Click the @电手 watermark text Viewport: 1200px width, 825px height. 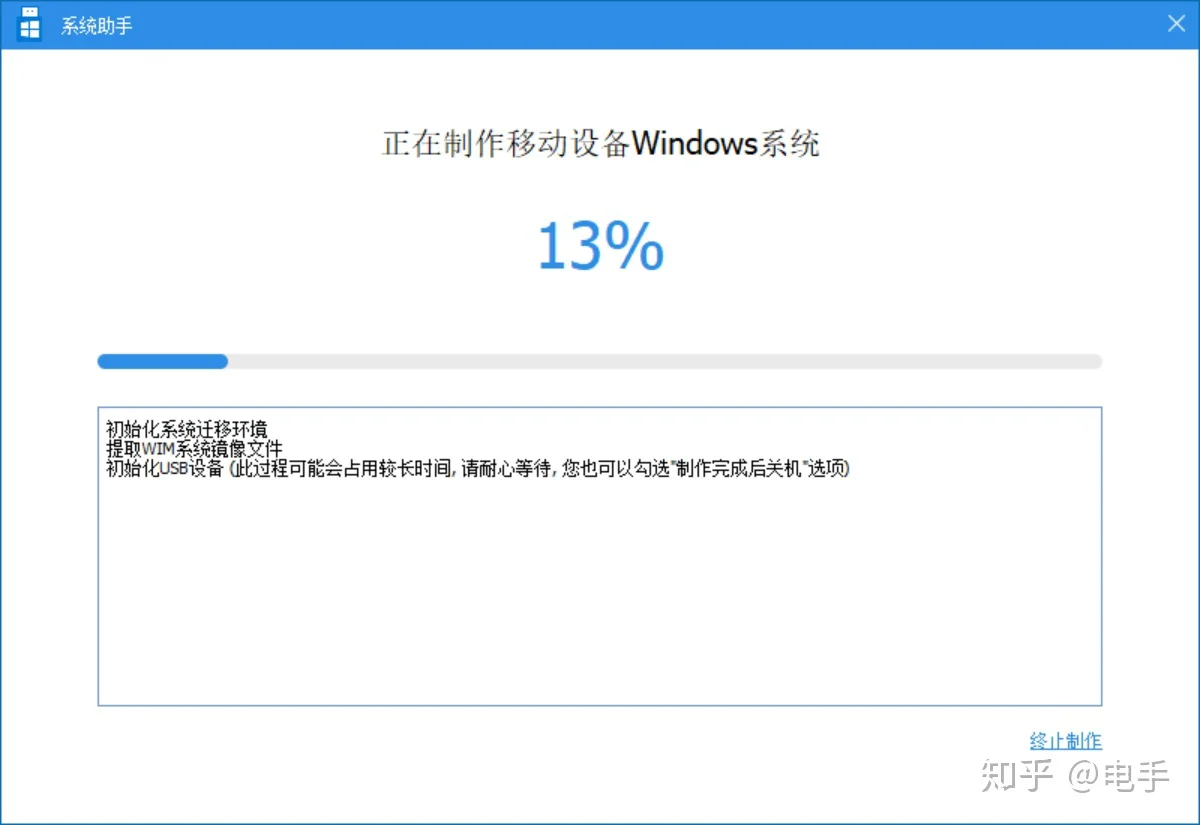point(1120,775)
